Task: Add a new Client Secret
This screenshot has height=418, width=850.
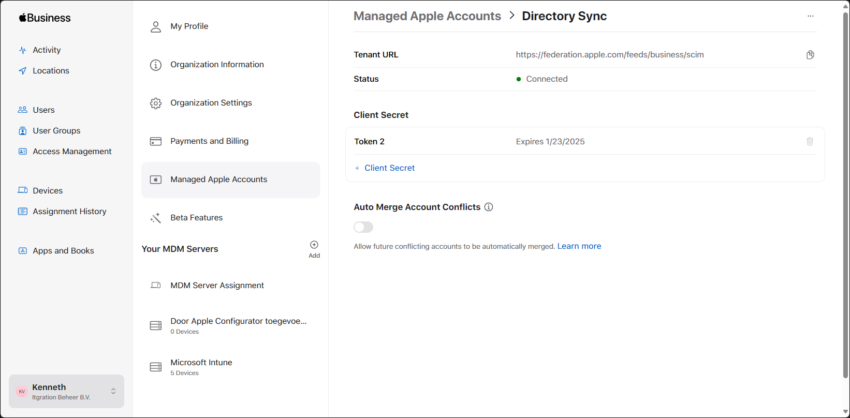Action: tap(384, 168)
